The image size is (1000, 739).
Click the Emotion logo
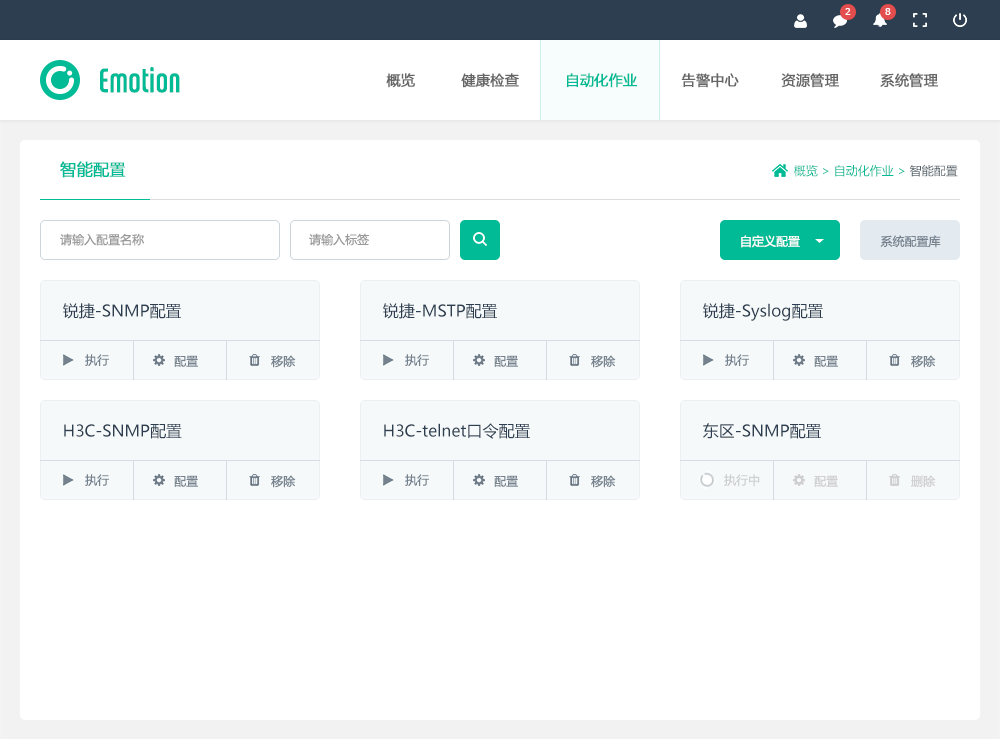pyautogui.click(x=110, y=80)
